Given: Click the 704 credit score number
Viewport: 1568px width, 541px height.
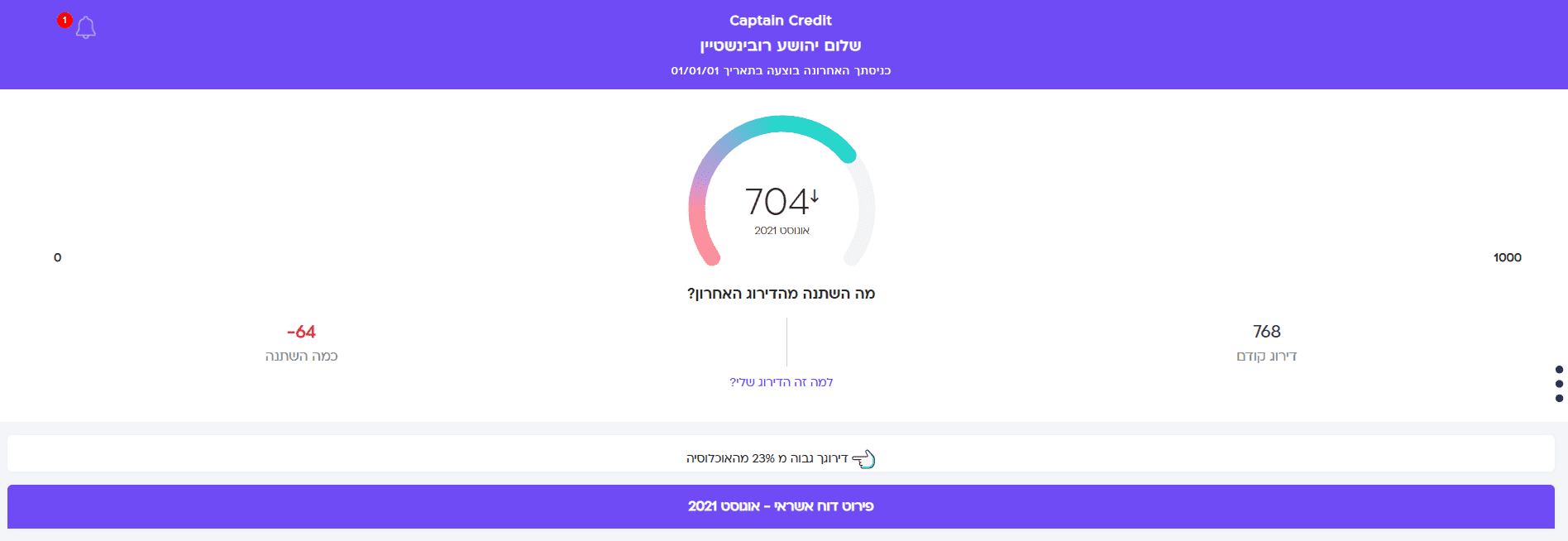Looking at the screenshot, I should pyautogui.click(x=776, y=202).
